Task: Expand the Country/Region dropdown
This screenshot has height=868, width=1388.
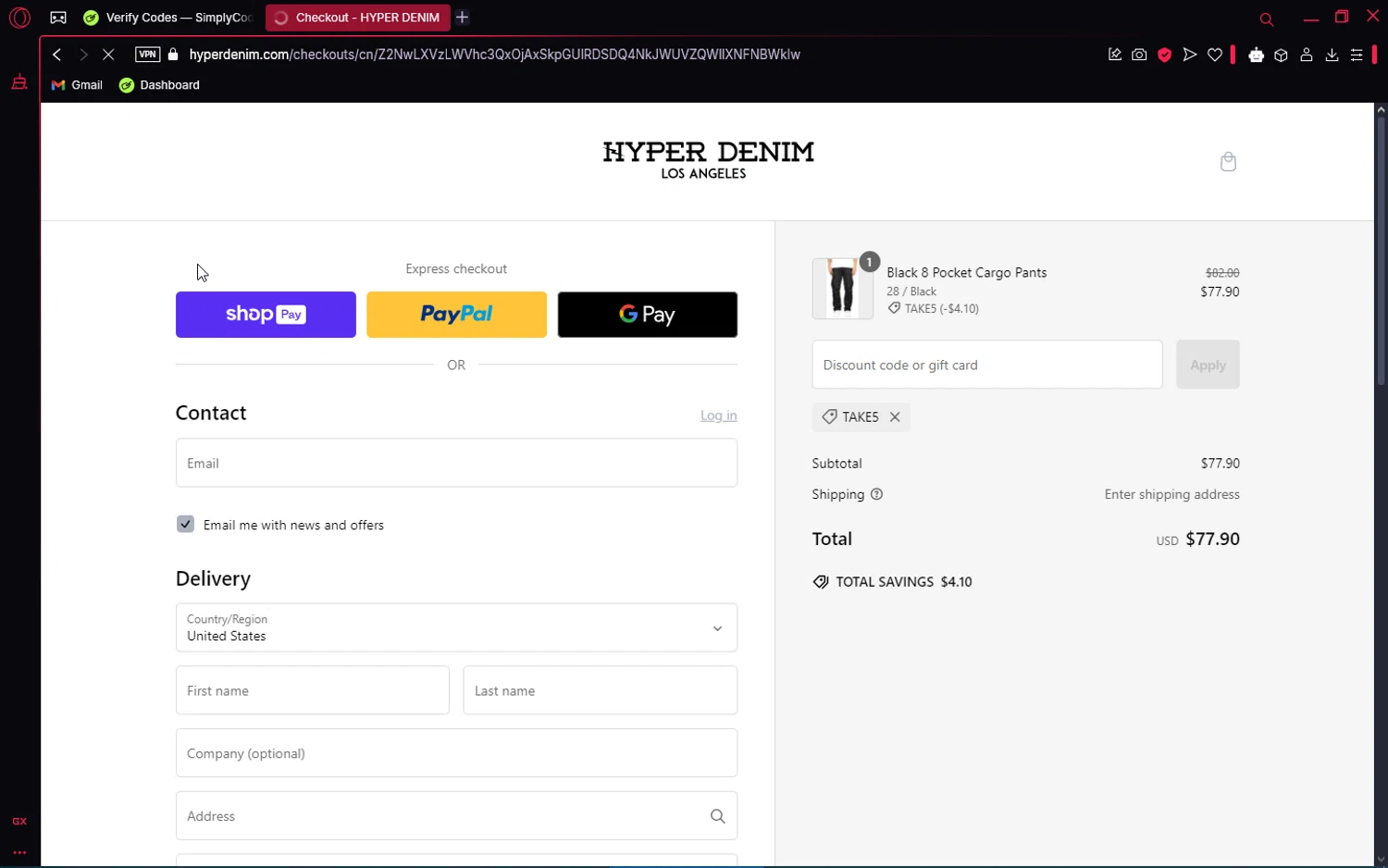Action: click(456, 627)
